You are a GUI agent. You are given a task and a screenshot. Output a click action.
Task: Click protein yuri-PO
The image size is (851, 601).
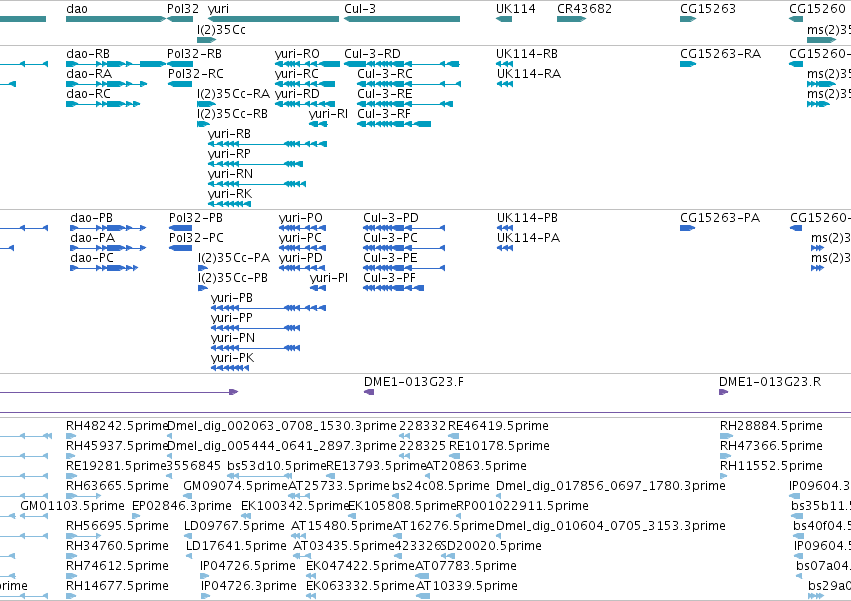301,218
